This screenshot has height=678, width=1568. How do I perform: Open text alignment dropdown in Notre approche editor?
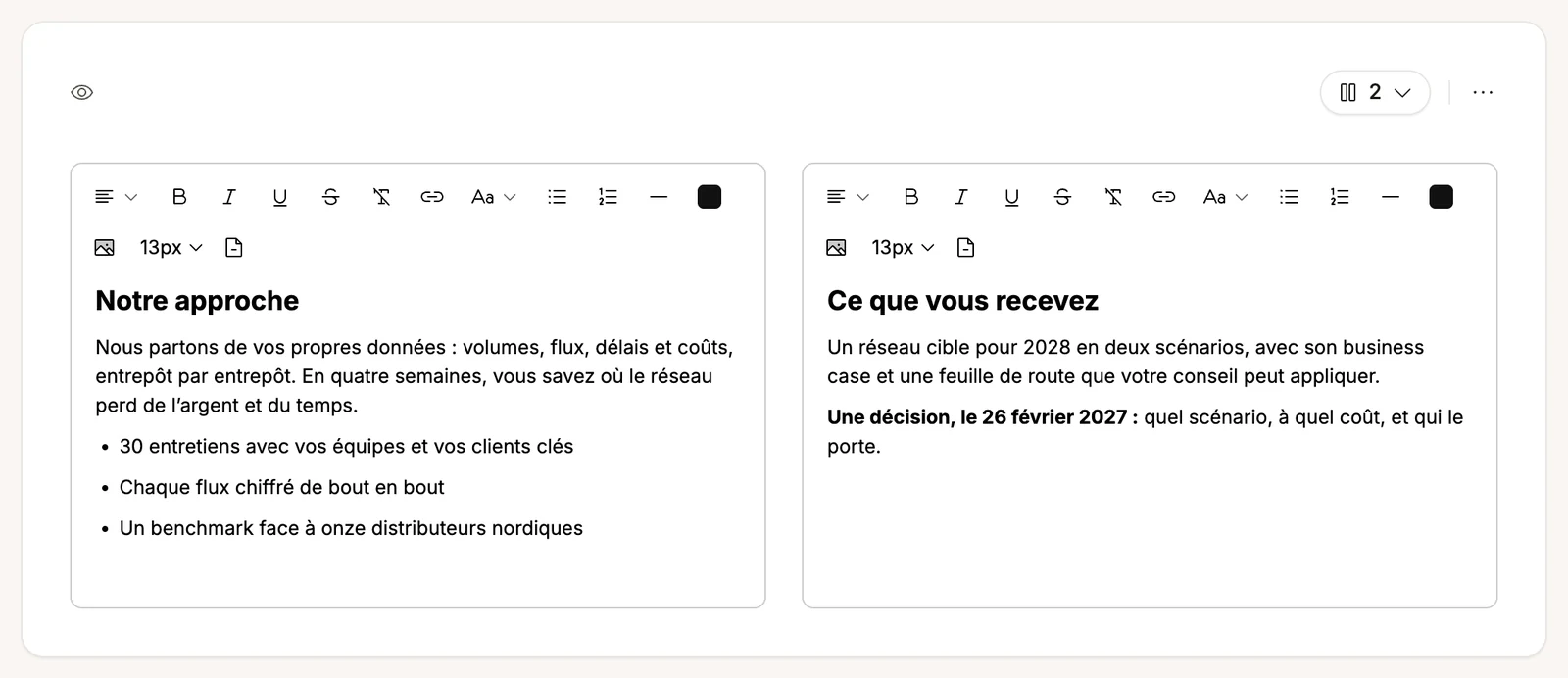(x=116, y=197)
